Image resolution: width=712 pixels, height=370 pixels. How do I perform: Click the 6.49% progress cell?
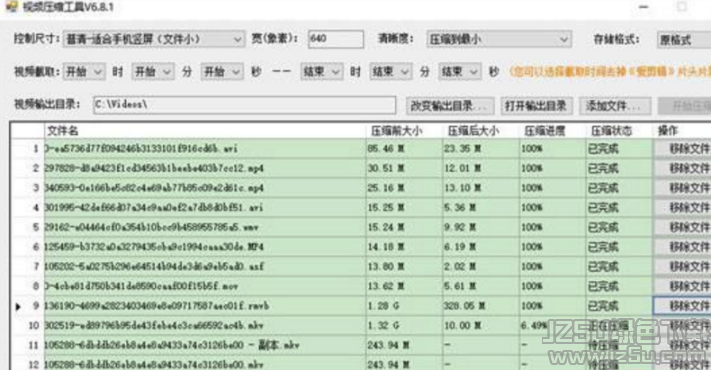click(x=553, y=326)
